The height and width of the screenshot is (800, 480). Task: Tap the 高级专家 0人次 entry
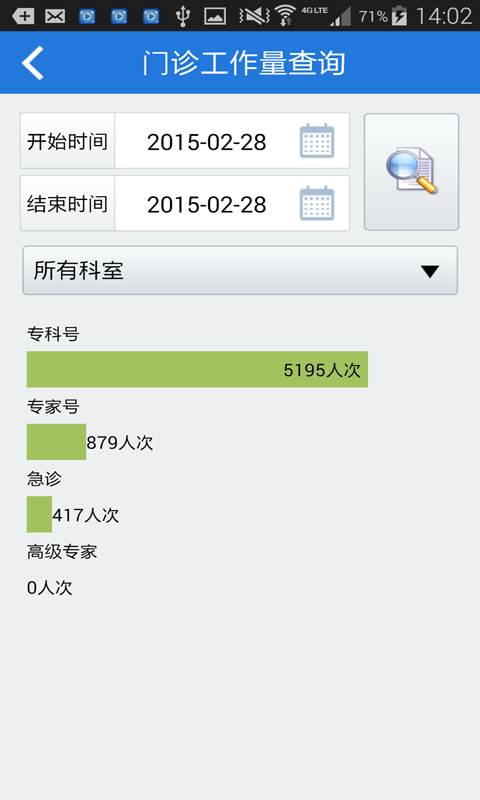click(49, 588)
